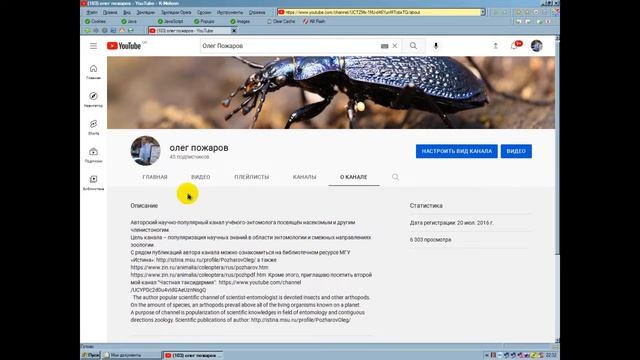Screen dimensions: 640x360
Task: Click the beetle channel banner
Action: pos(331,93)
